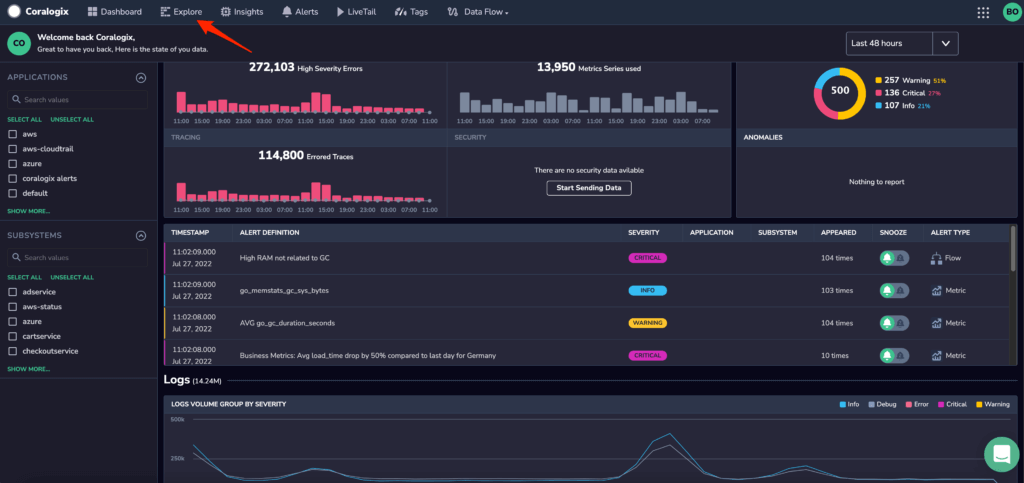Collapse the Subsystems filter section

[140, 236]
